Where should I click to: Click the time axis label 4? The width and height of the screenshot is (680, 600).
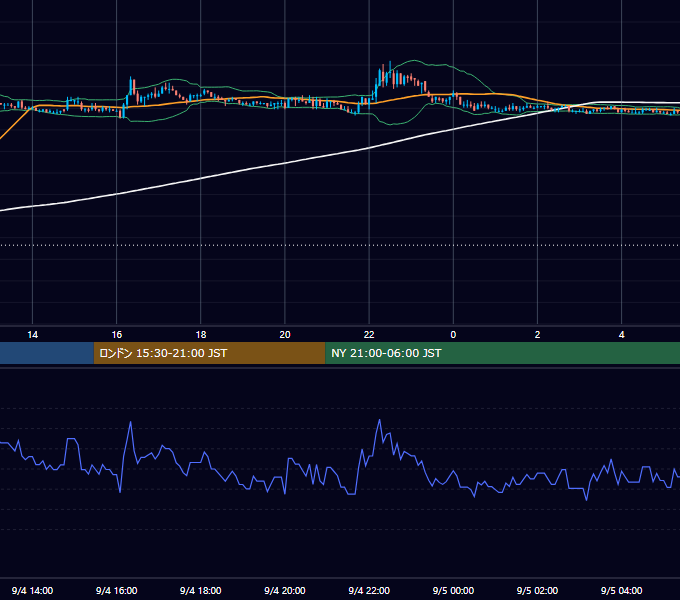[621, 335]
